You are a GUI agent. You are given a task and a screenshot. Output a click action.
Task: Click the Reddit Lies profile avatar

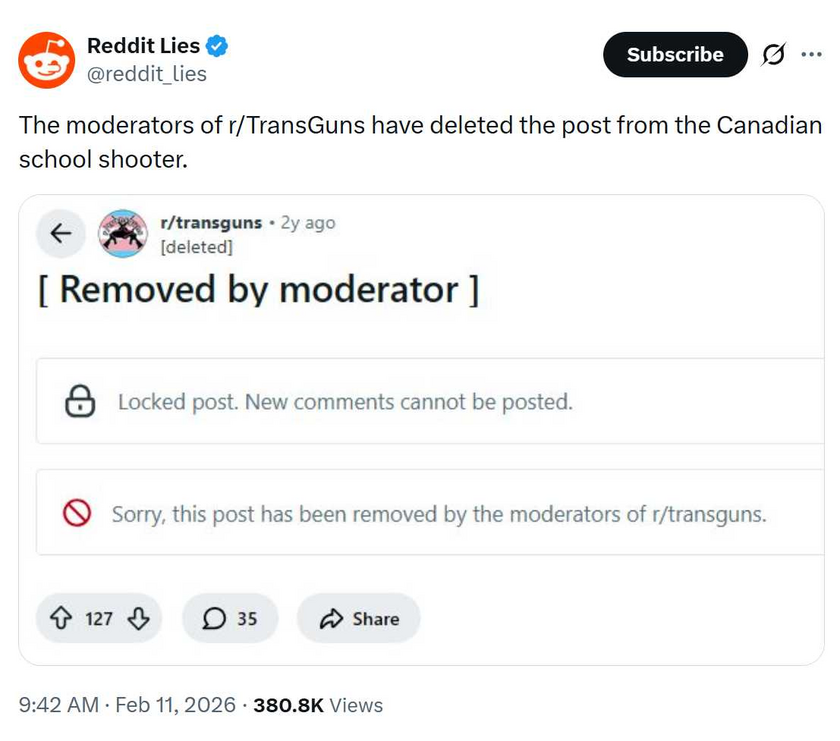(47, 59)
